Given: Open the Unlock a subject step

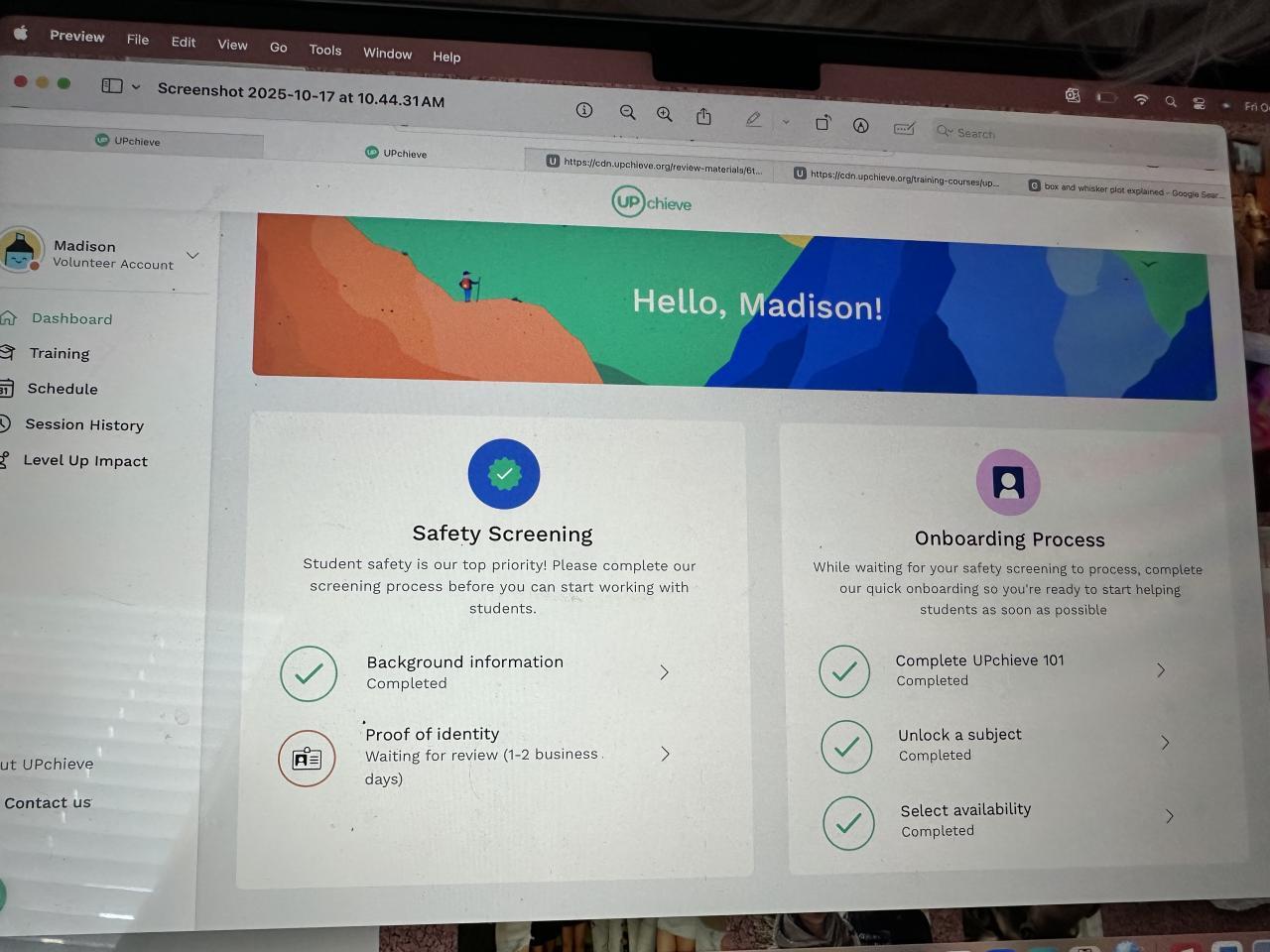Looking at the screenshot, I should point(998,745).
